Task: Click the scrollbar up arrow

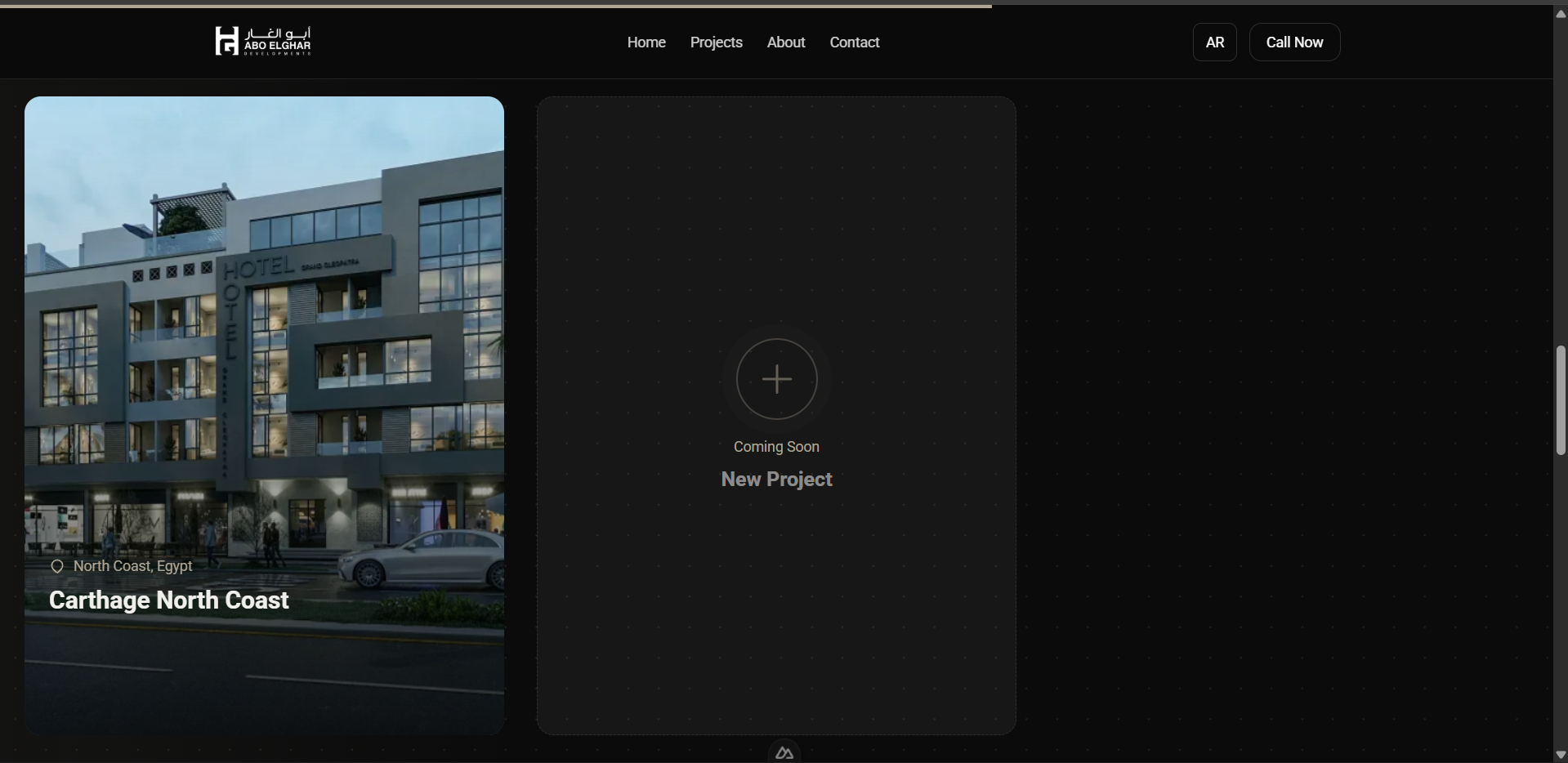Action: pos(1560,13)
